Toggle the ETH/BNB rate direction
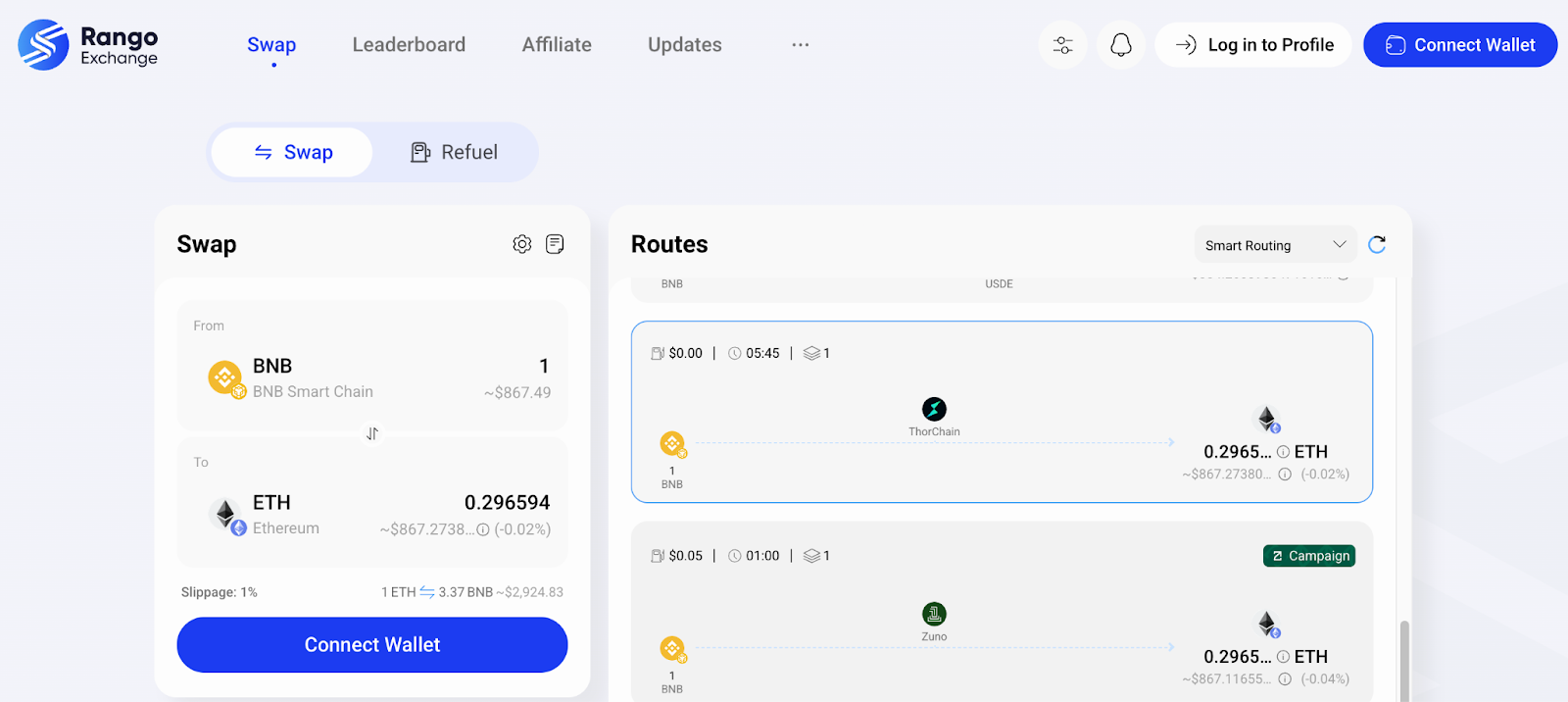The height and width of the screenshot is (702, 1568). coord(427,592)
